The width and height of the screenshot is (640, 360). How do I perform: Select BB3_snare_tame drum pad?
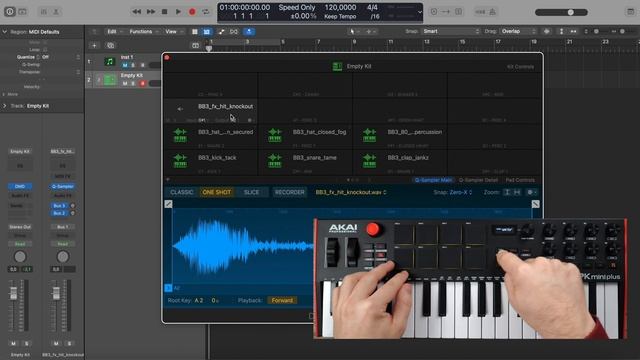[x=305, y=161]
